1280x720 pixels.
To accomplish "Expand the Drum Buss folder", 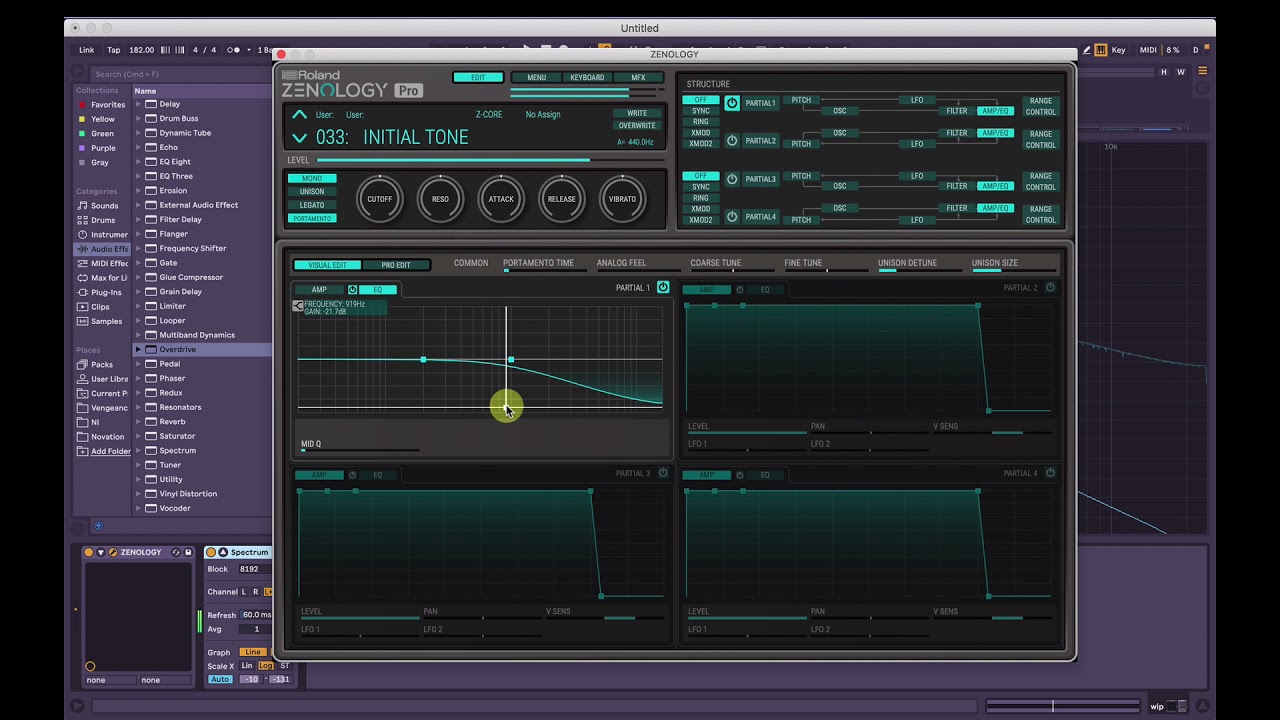I will [139, 119].
